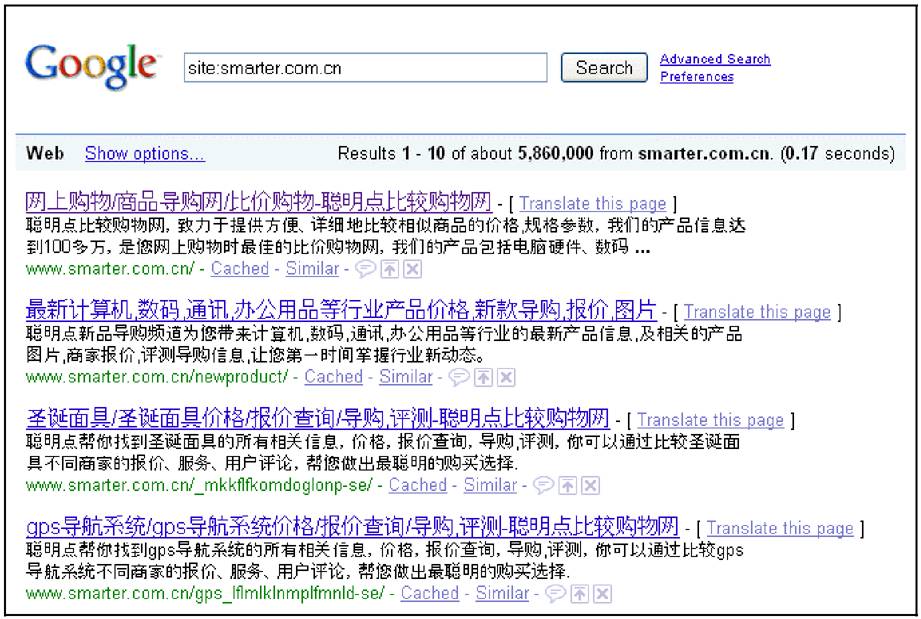Click the snippet starting 聪明点帮你找到圣诞面具

click(x=383, y=452)
